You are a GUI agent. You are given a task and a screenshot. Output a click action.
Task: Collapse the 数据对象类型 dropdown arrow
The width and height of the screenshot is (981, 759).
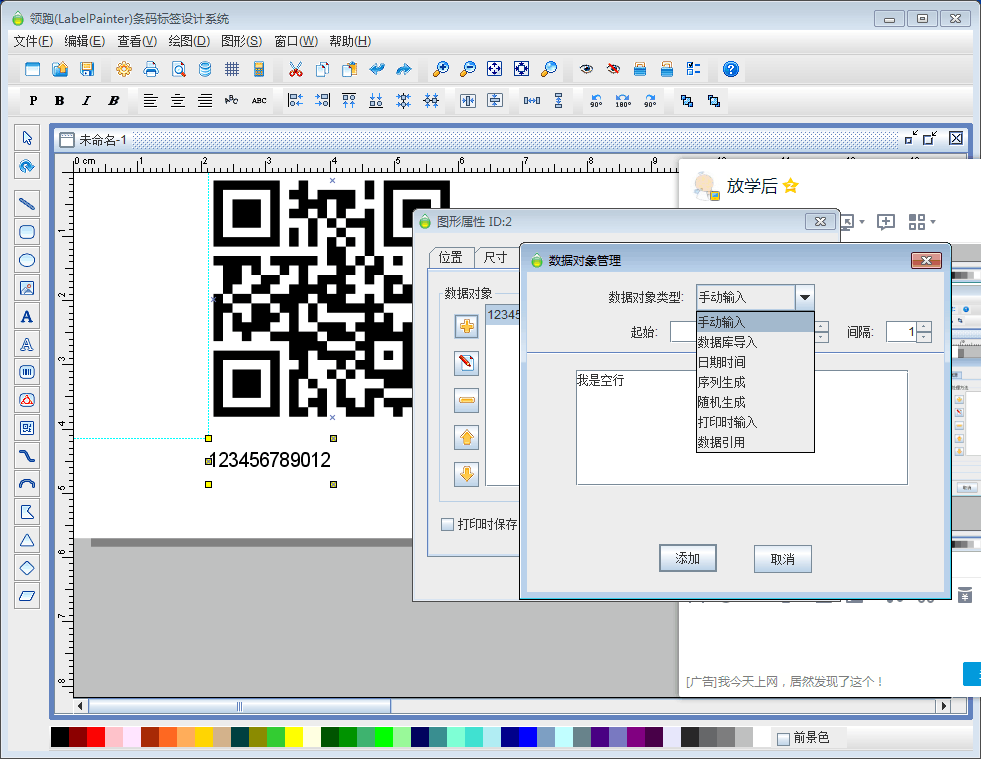pyautogui.click(x=805, y=297)
